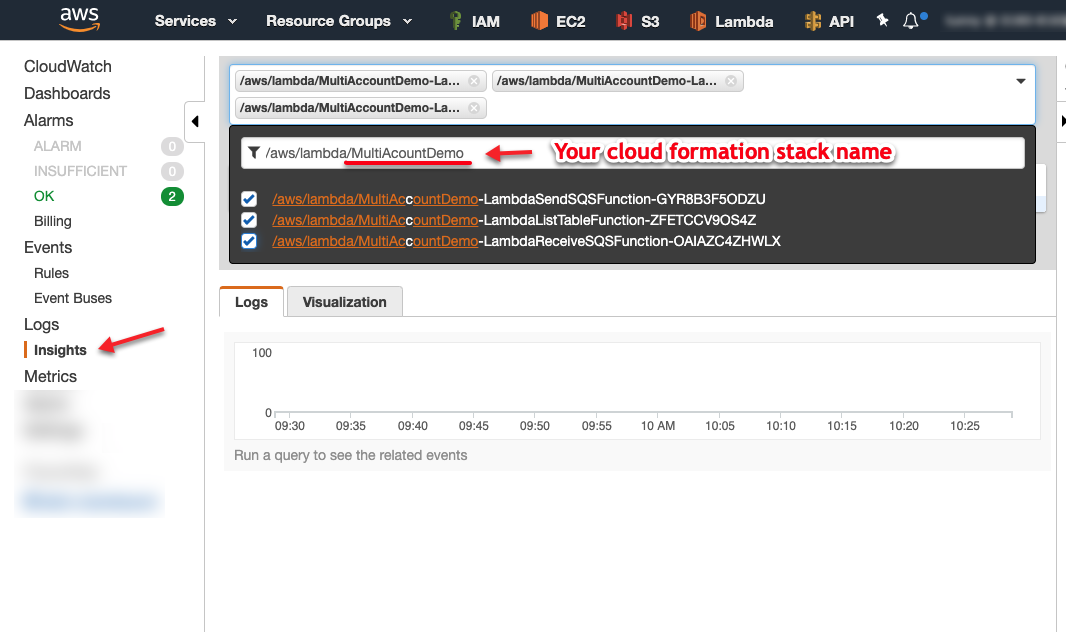
Task: Click LambdaReceiveSQSFunction-OAIAZC4ZHWLX log group name
Action: (526, 241)
